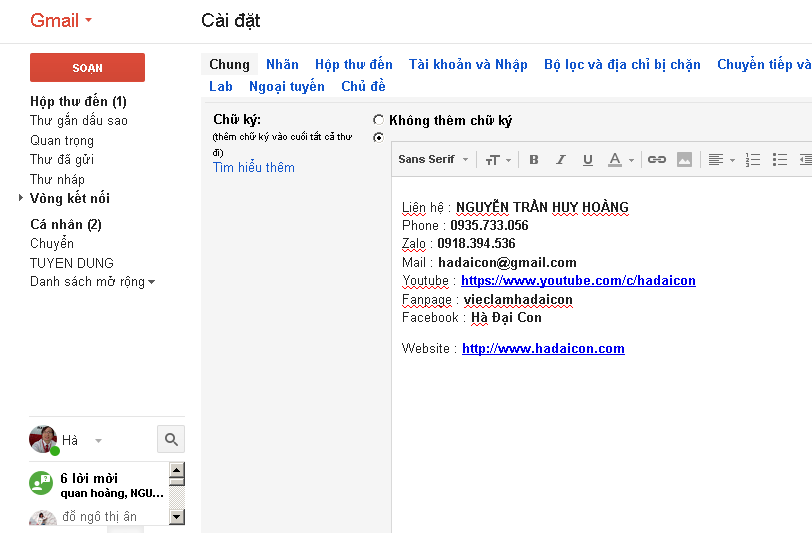Screen dimensions: 812x533
Task: Open the hadaicon.com website link
Action: (543, 349)
